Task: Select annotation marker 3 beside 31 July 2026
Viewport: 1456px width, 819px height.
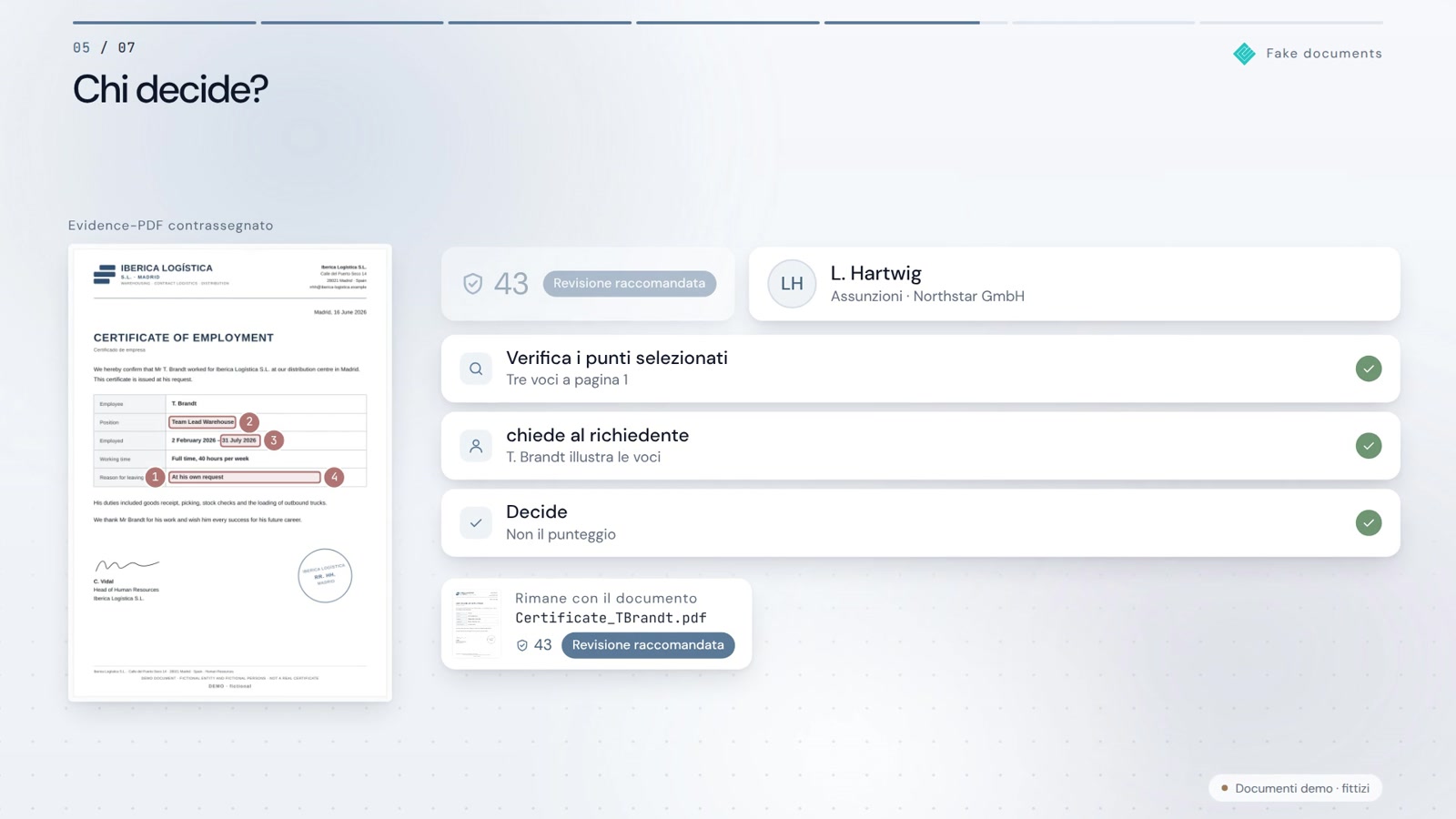Action: pos(273,440)
